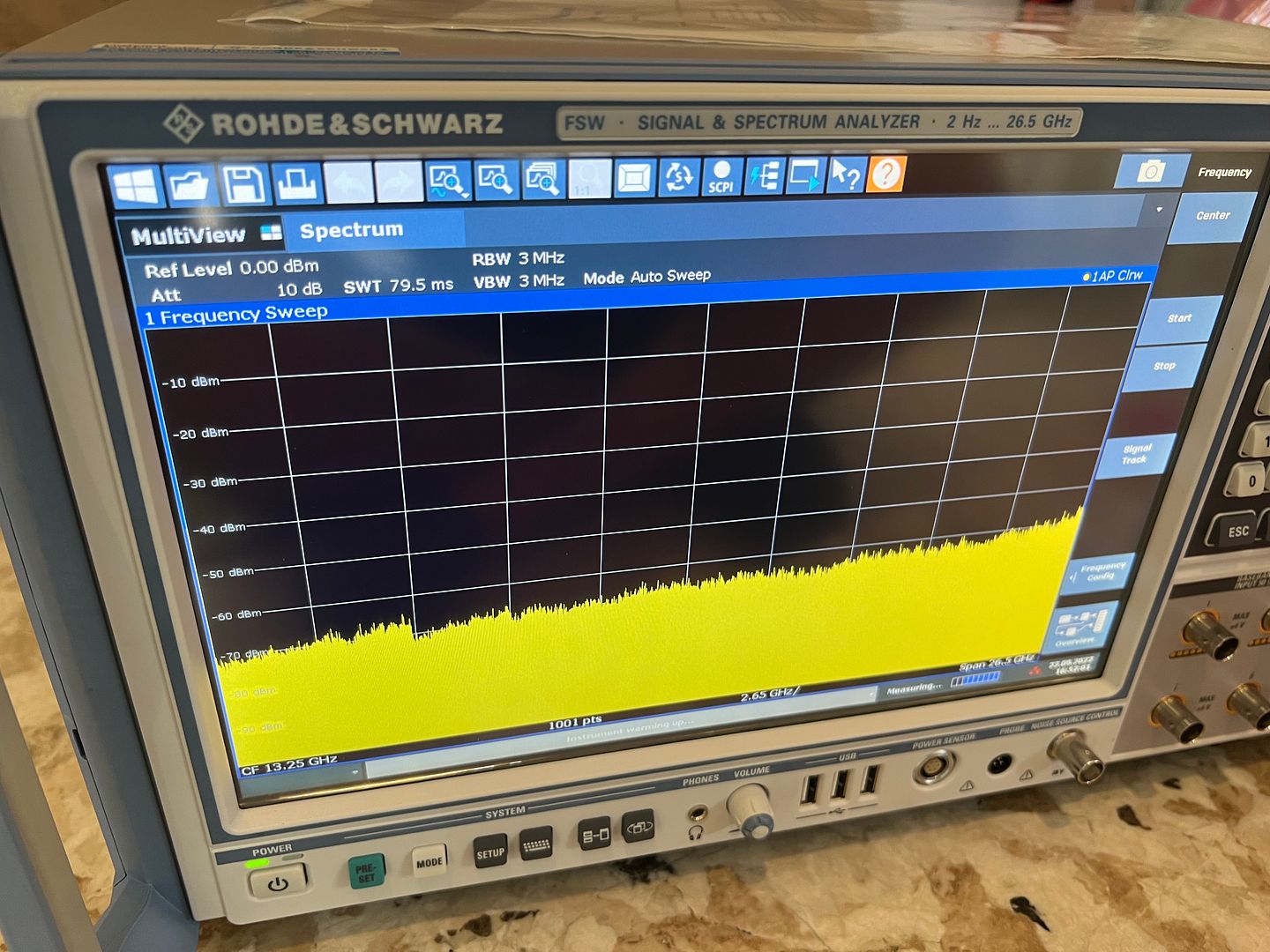Click the red status icon near the date
Image resolution: width=1270 pixels, height=952 pixels.
pos(1035,671)
